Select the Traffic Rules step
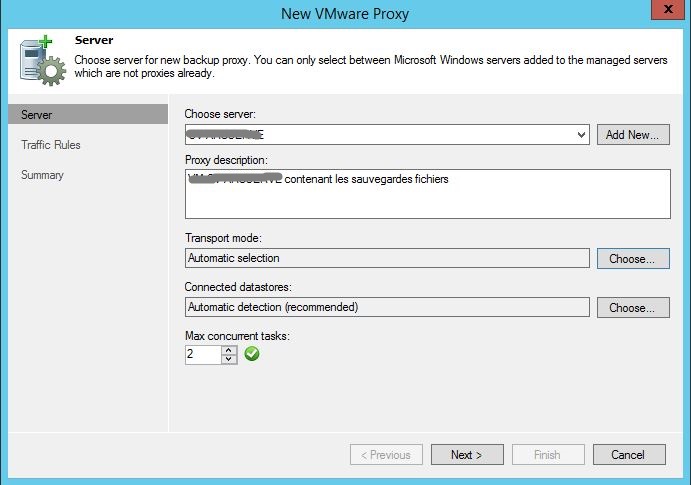 tap(51, 145)
